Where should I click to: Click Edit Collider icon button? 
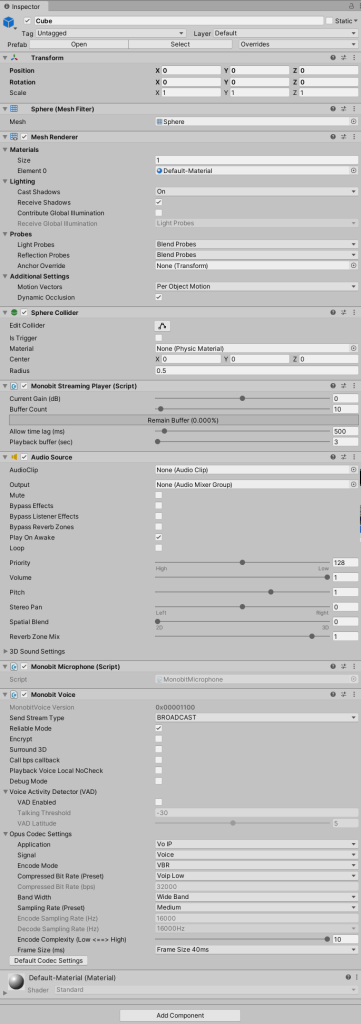[x=163, y=325]
